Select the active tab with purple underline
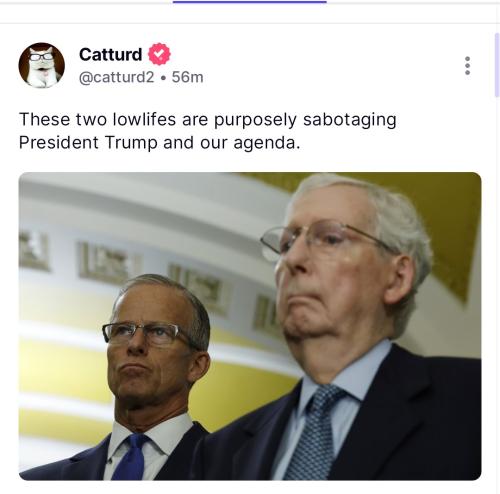Screen dimensions: 500x494 (x=250, y=2)
